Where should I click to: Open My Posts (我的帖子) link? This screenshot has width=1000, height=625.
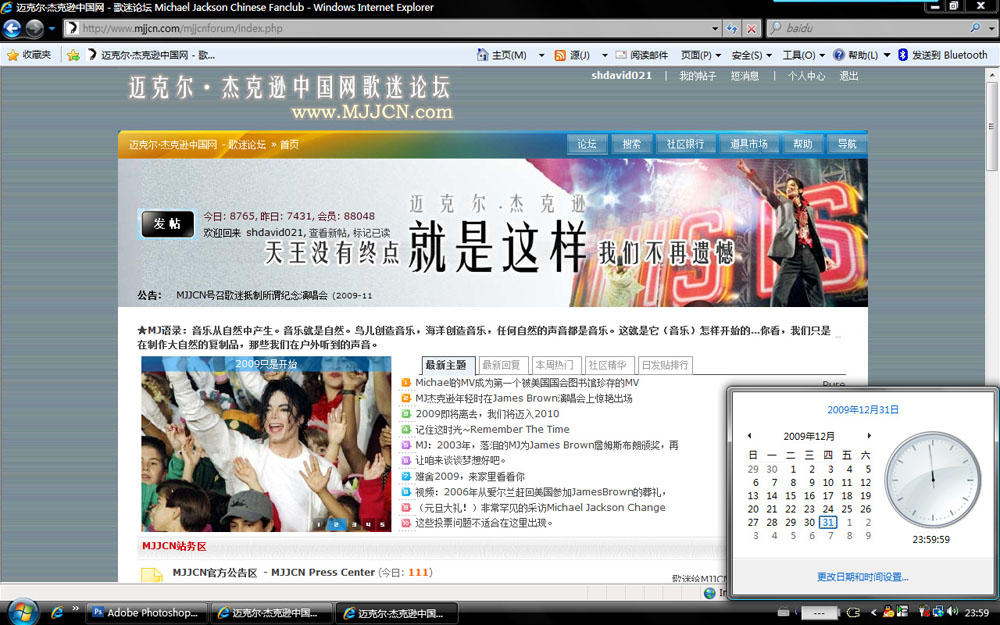coord(697,76)
